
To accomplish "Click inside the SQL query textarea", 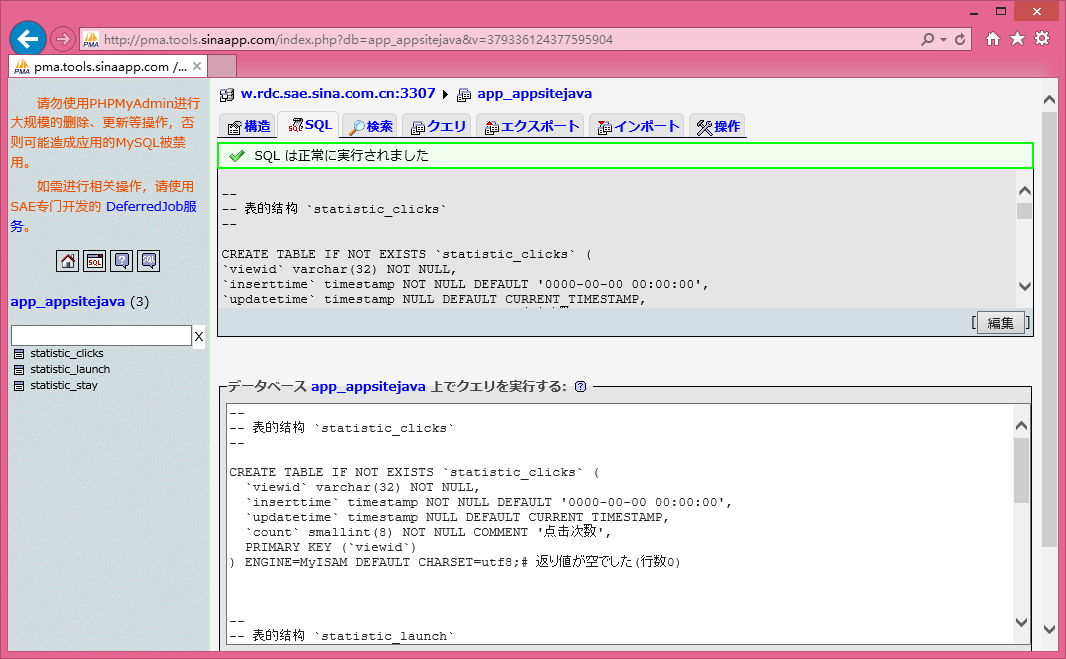I will pyautogui.click(x=619, y=524).
